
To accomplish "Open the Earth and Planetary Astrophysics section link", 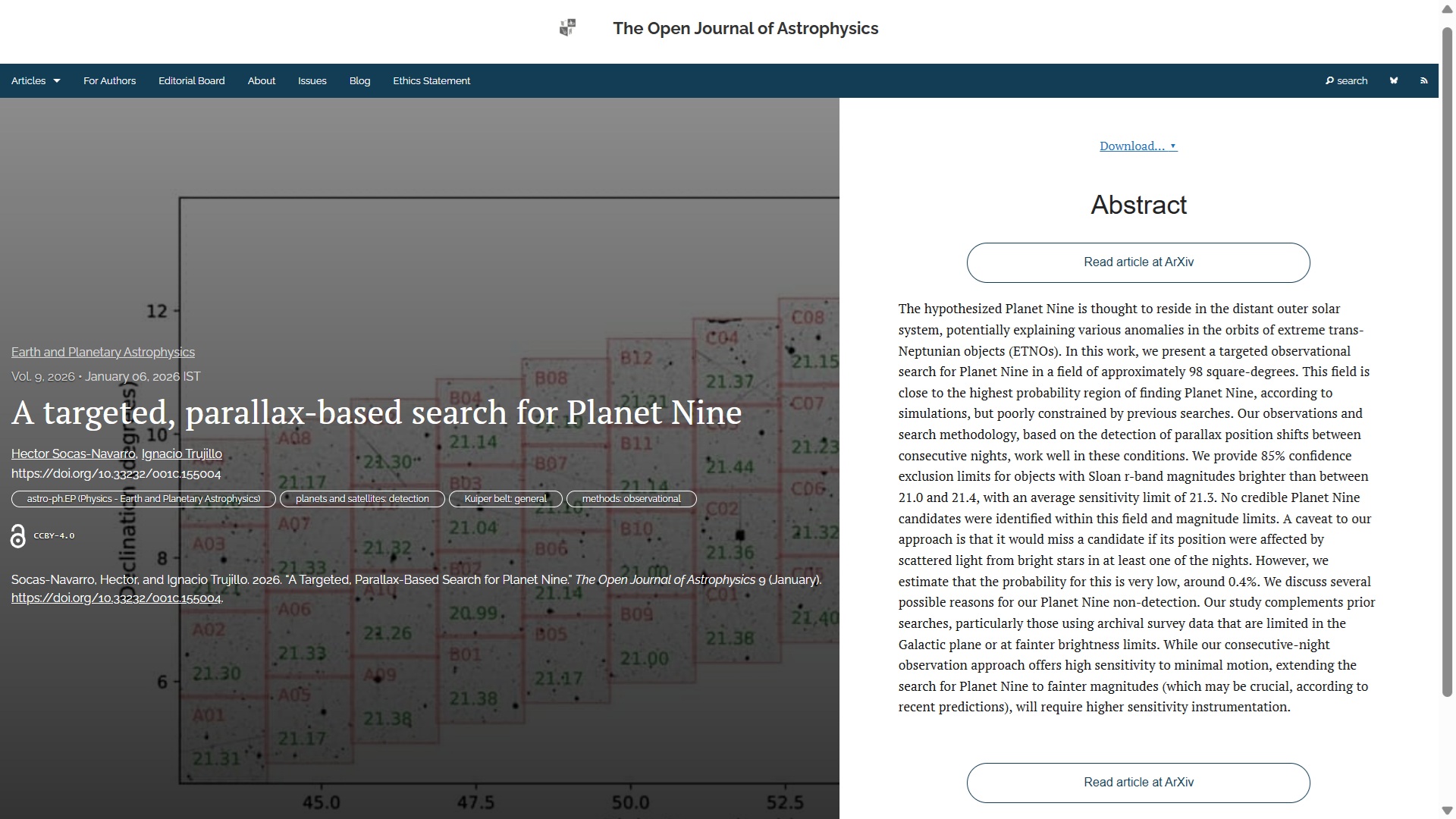I will click(102, 352).
